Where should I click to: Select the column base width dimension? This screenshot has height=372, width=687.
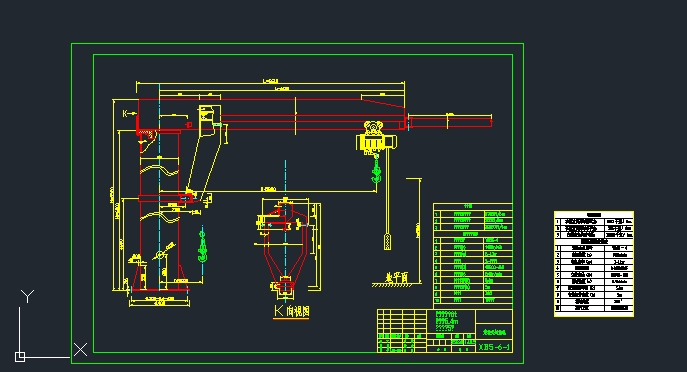[159, 302]
